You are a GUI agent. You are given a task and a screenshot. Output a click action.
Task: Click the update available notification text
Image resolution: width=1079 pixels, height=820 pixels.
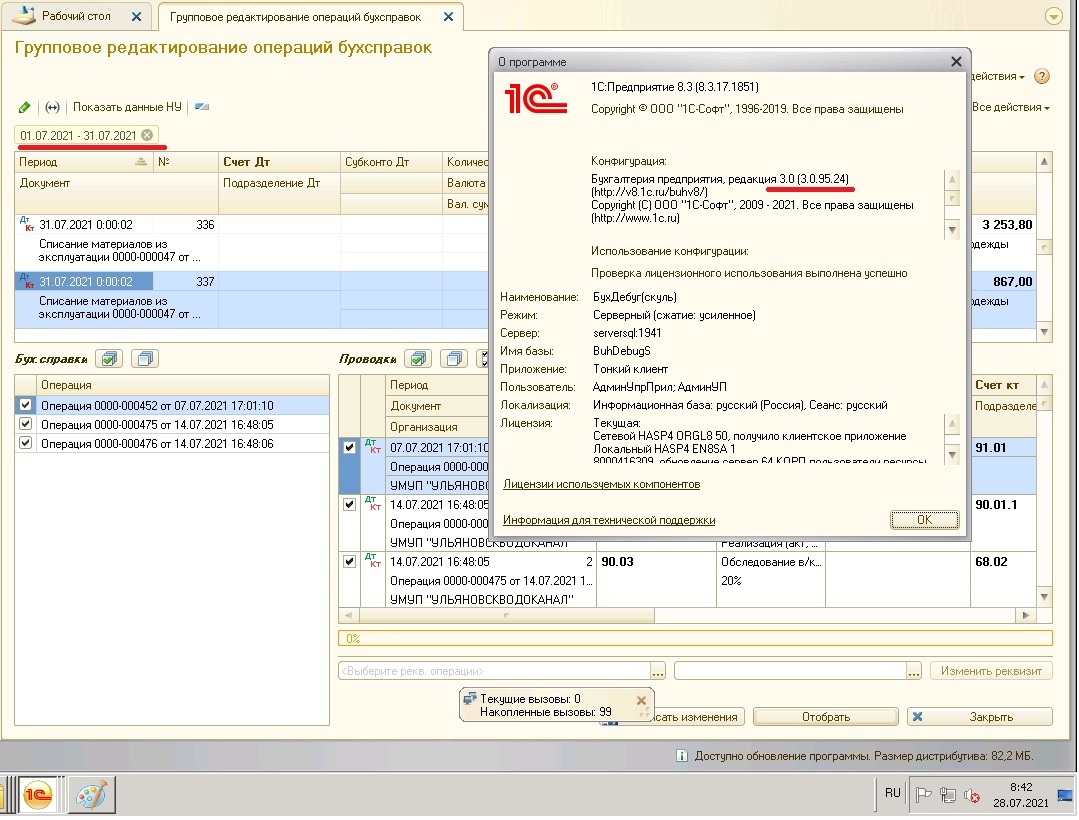click(864, 756)
